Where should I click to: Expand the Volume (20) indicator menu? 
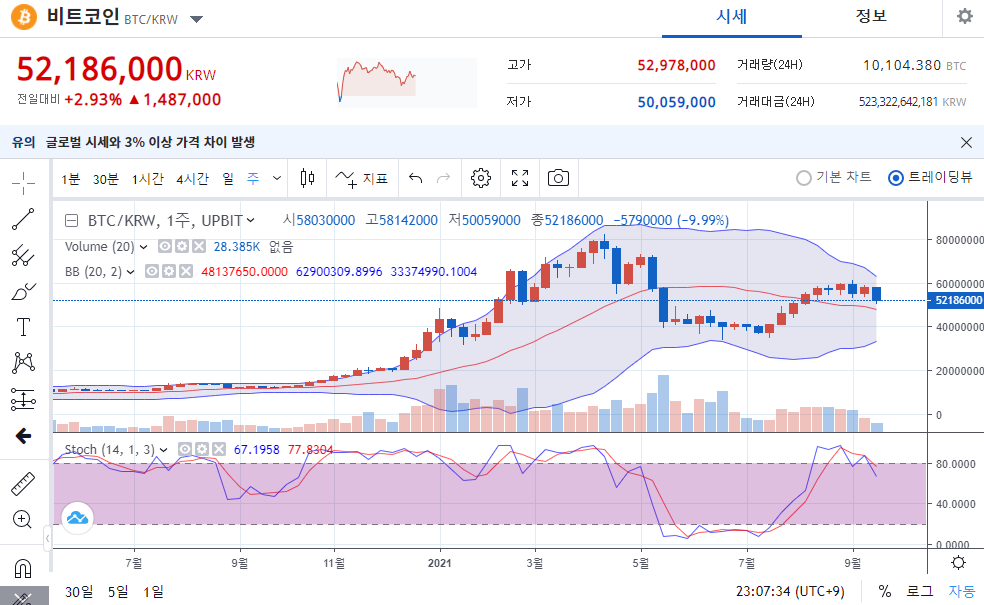pos(144,247)
